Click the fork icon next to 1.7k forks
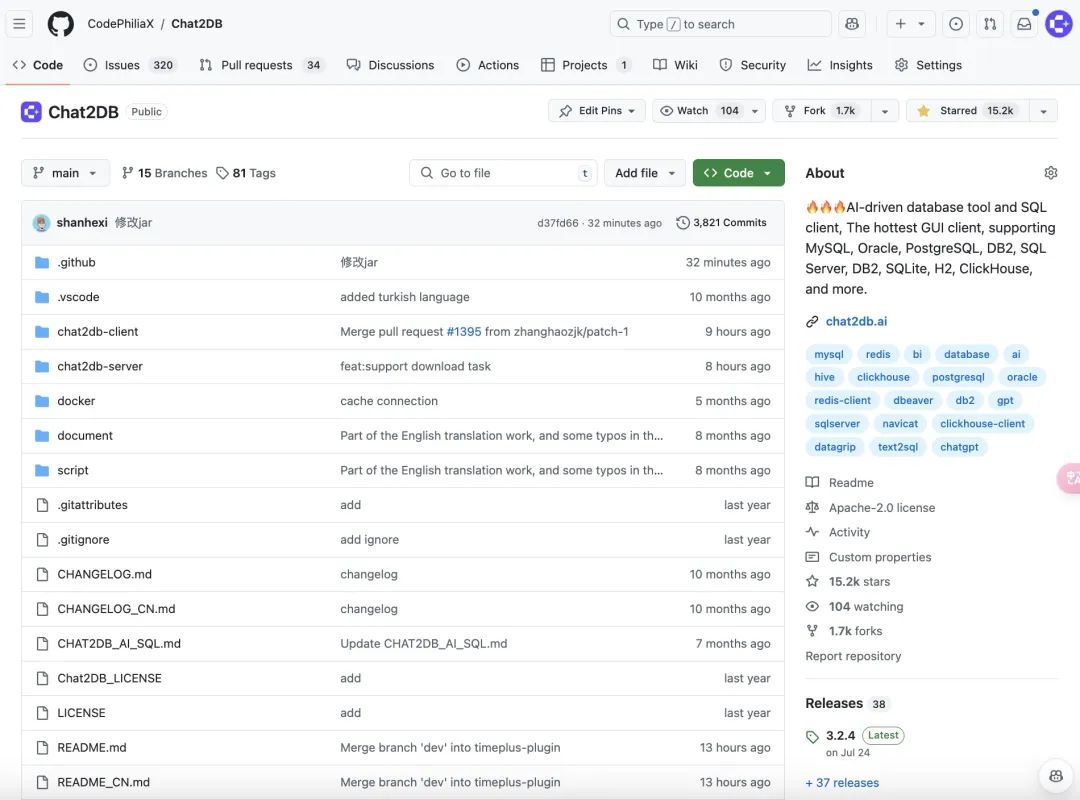The image size is (1080, 800). pos(813,631)
